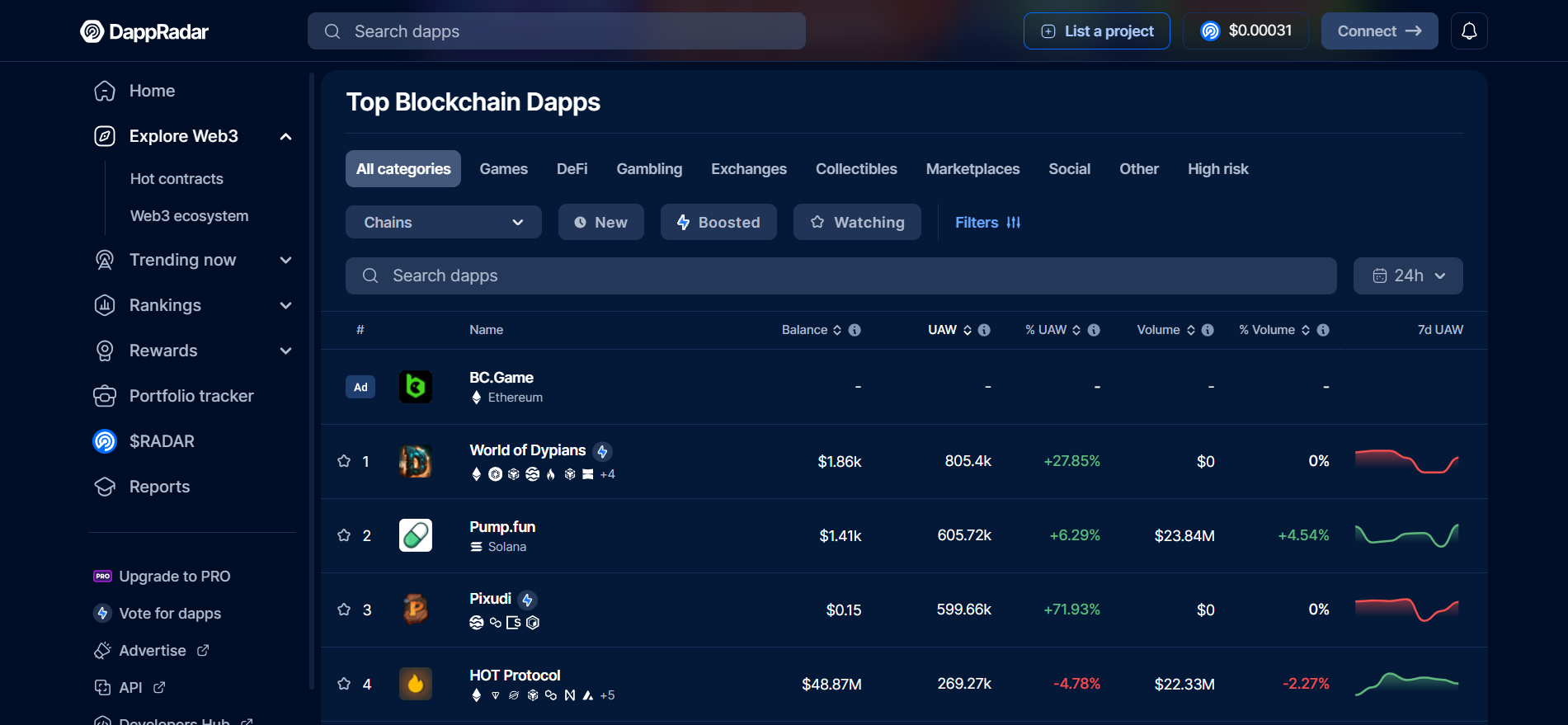The height and width of the screenshot is (725, 1568).
Task: Click the PRO badge icon
Action: coord(103,577)
